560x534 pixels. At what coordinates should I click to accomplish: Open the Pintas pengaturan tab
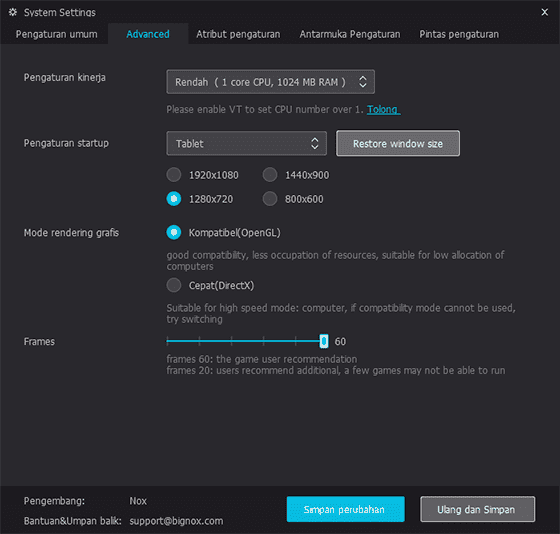pyautogui.click(x=459, y=34)
